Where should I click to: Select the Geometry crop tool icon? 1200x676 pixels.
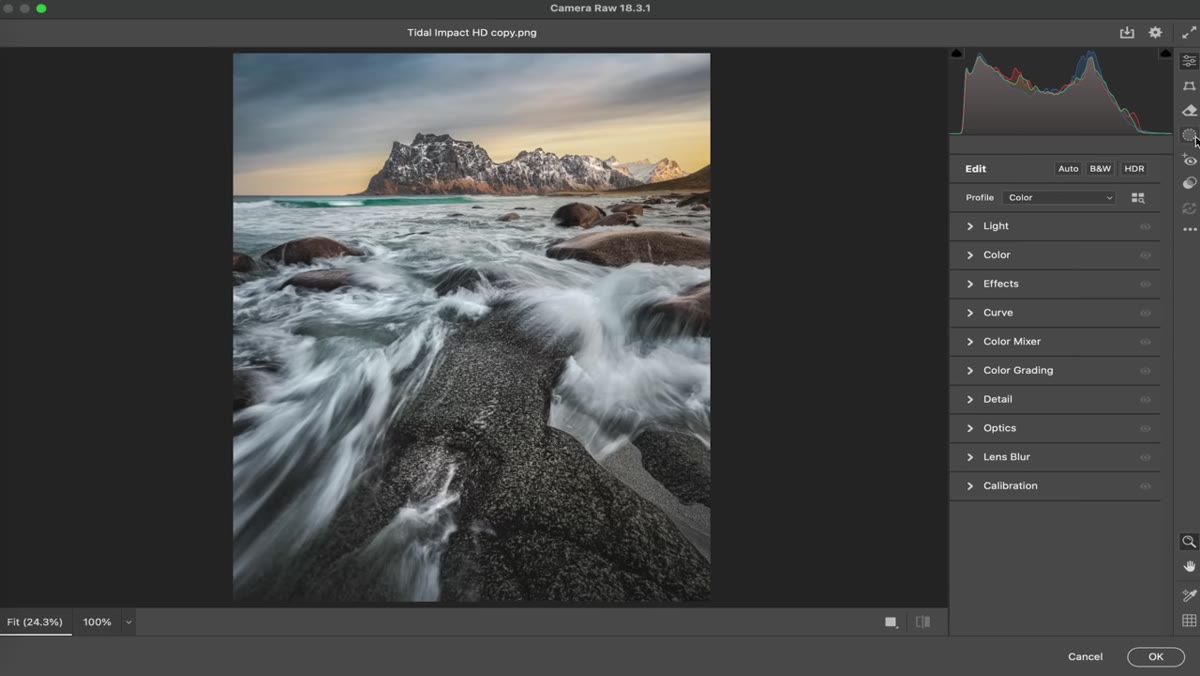click(1189, 86)
